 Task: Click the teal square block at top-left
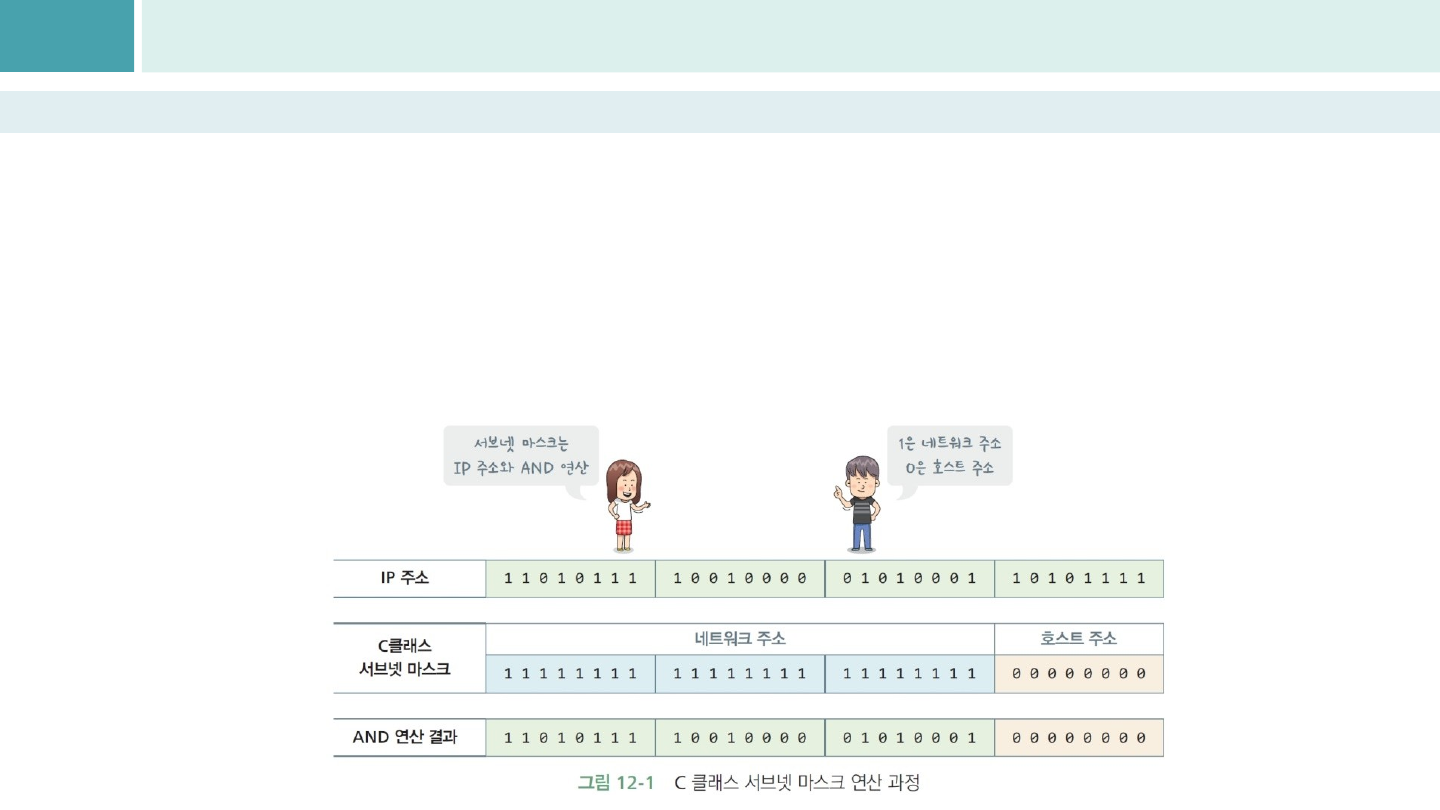(66, 36)
